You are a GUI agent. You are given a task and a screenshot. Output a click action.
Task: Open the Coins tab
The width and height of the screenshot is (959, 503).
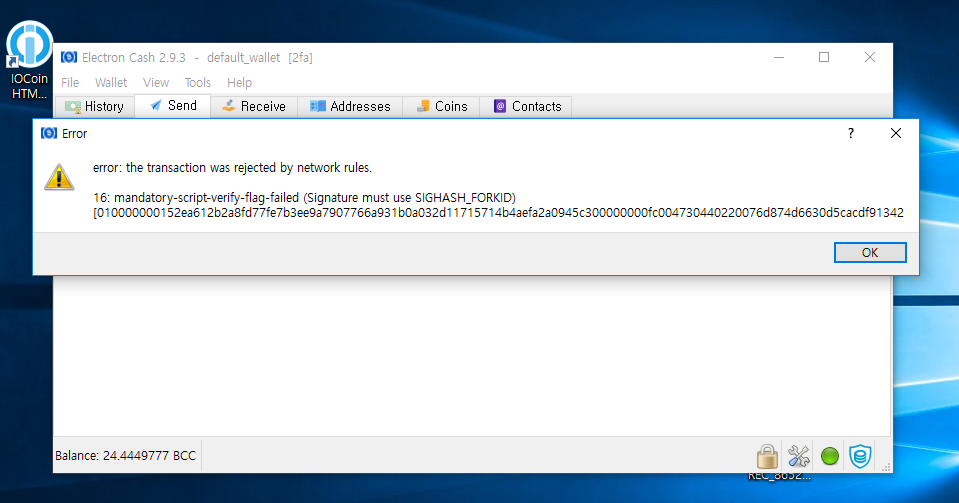[441, 106]
